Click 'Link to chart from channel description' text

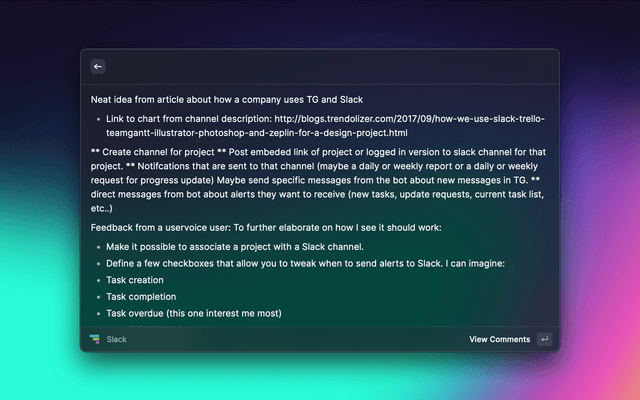coord(190,119)
